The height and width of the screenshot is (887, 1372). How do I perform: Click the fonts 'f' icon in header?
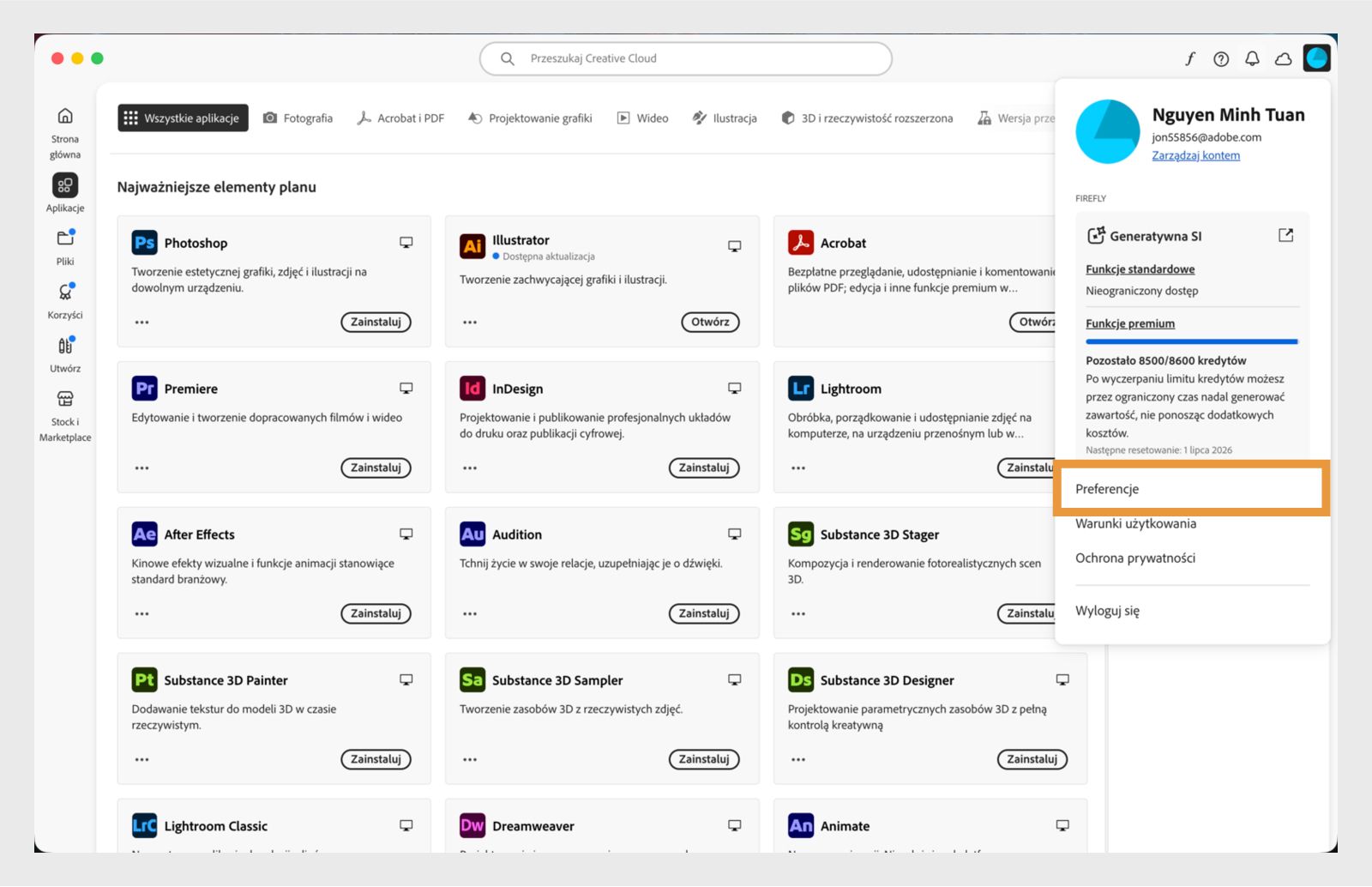1190,58
